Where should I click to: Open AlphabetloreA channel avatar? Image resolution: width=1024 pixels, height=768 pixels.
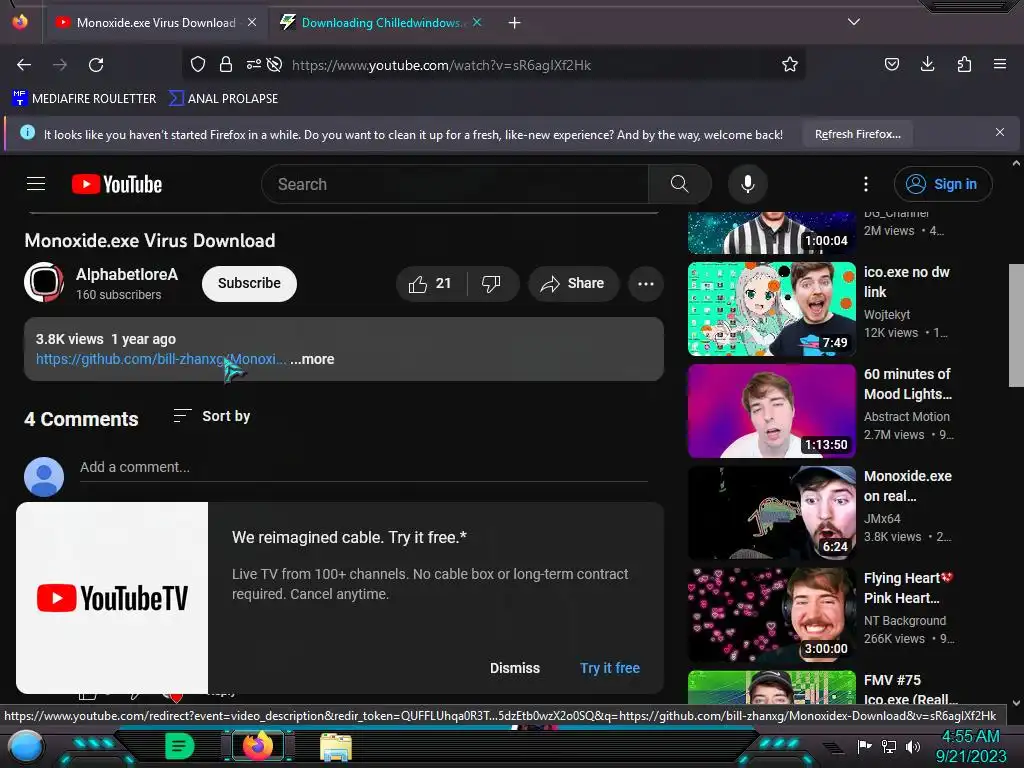point(44,282)
